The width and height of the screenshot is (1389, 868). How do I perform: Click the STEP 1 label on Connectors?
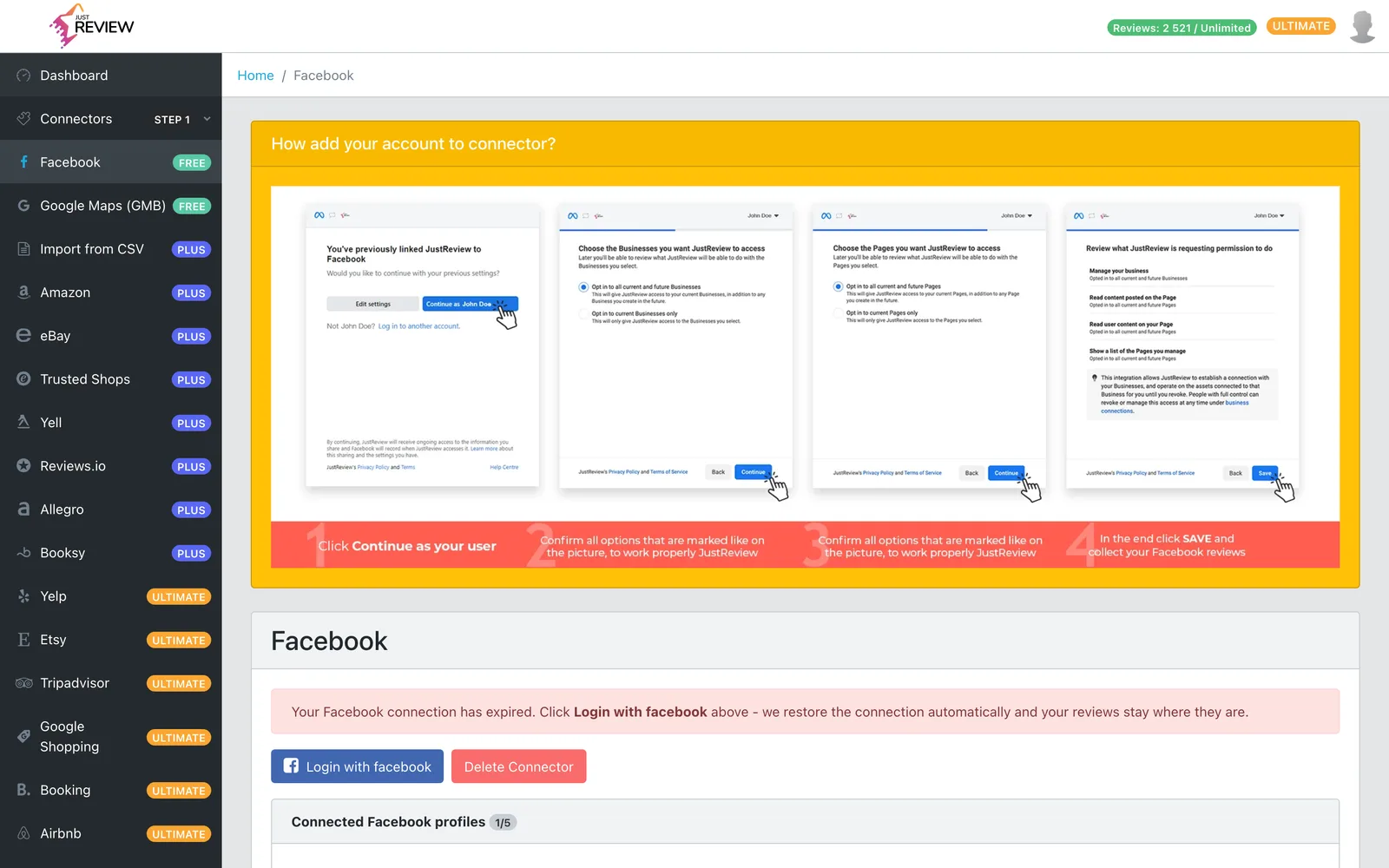coord(172,120)
